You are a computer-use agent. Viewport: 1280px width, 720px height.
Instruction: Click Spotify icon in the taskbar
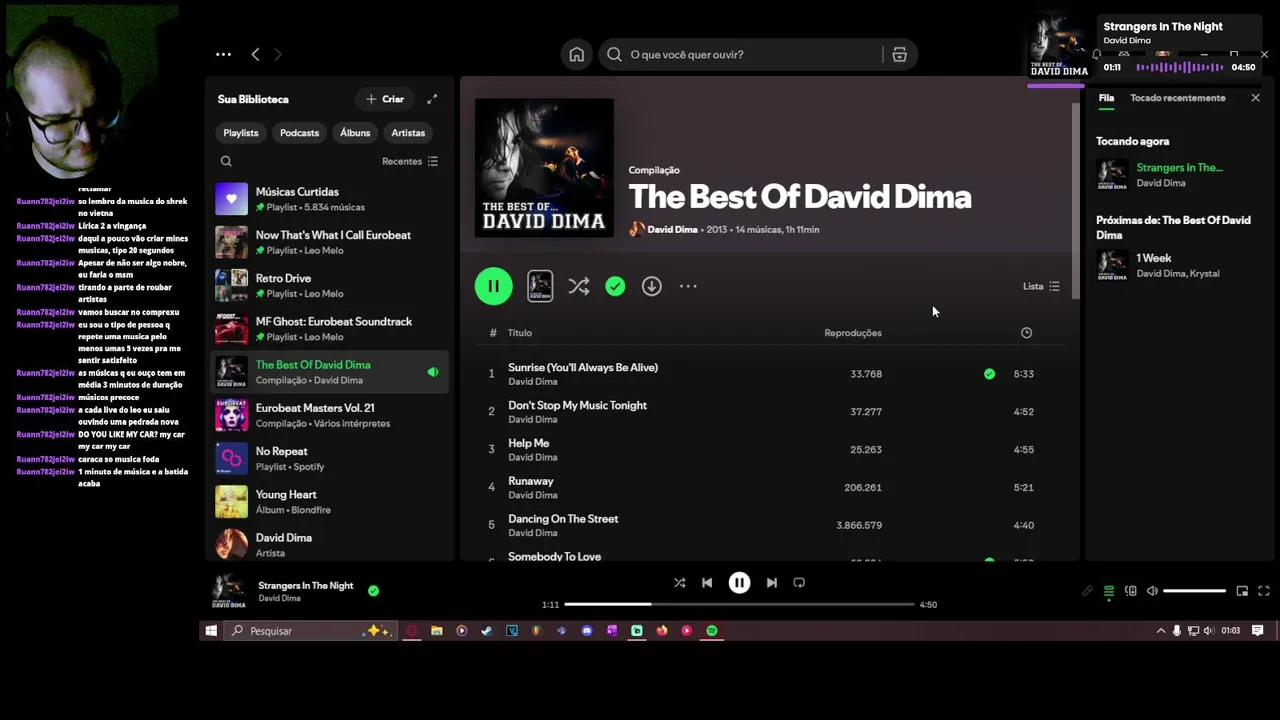click(712, 631)
